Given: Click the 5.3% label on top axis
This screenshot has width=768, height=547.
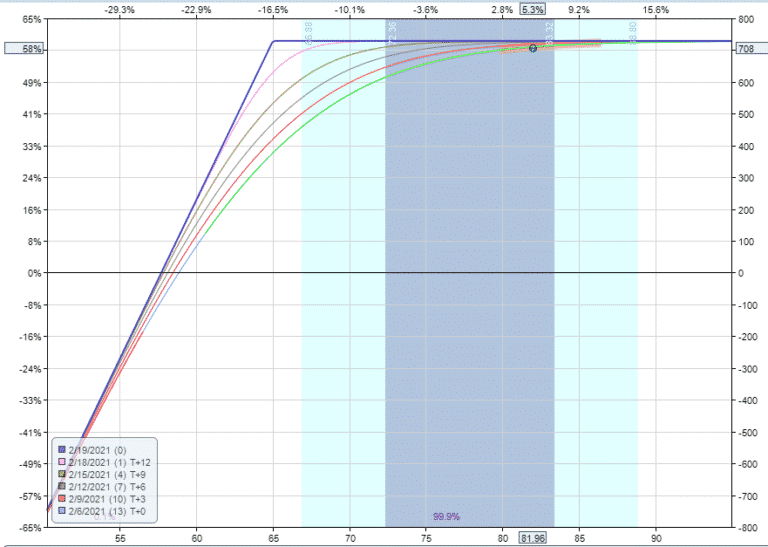Looking at the screenshot, I should pos(533,9).
